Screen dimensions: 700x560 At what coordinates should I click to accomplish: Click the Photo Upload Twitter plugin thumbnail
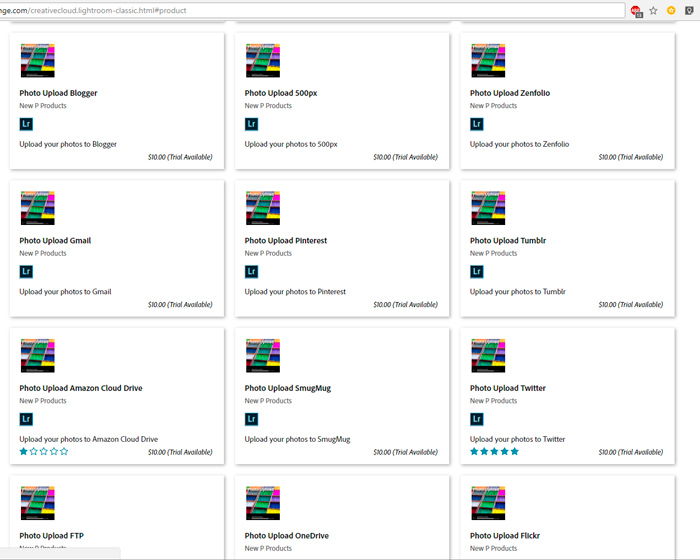[x=488, y=355]
